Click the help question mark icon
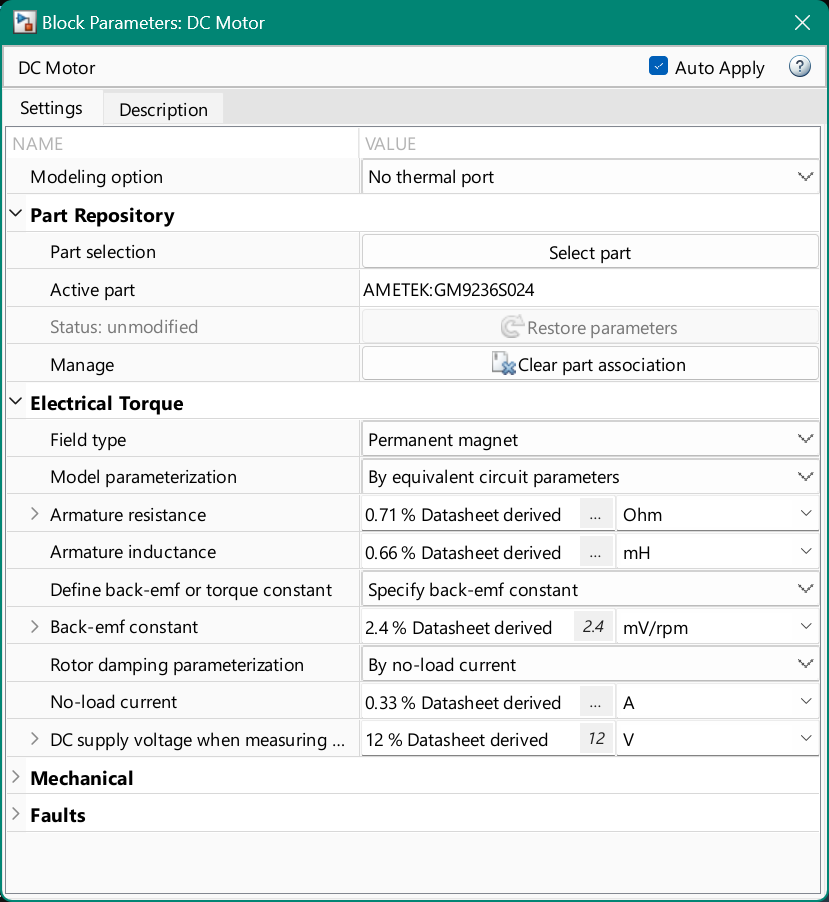The width and height of the screenshot is (829, 902). click(x=799, y=67)
